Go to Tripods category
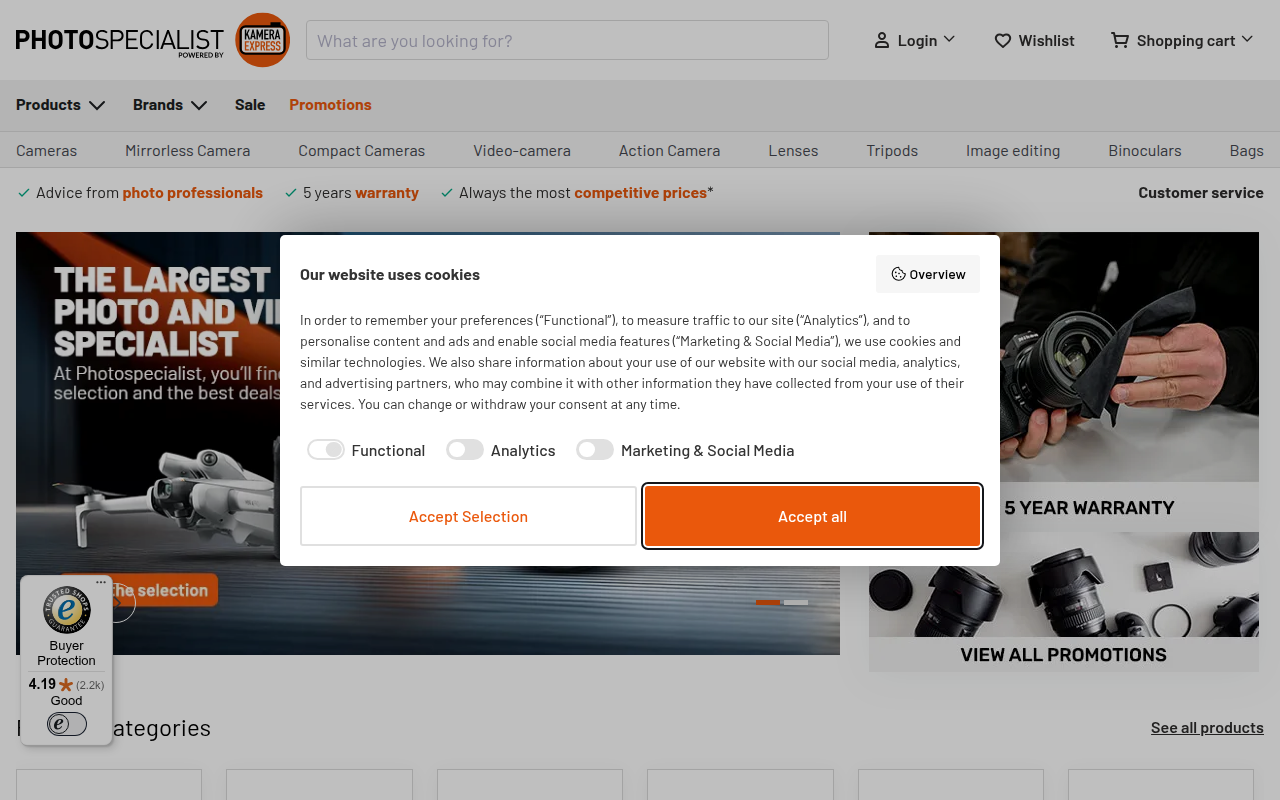The image size is (1280, 800). click(x=892, y=151)
